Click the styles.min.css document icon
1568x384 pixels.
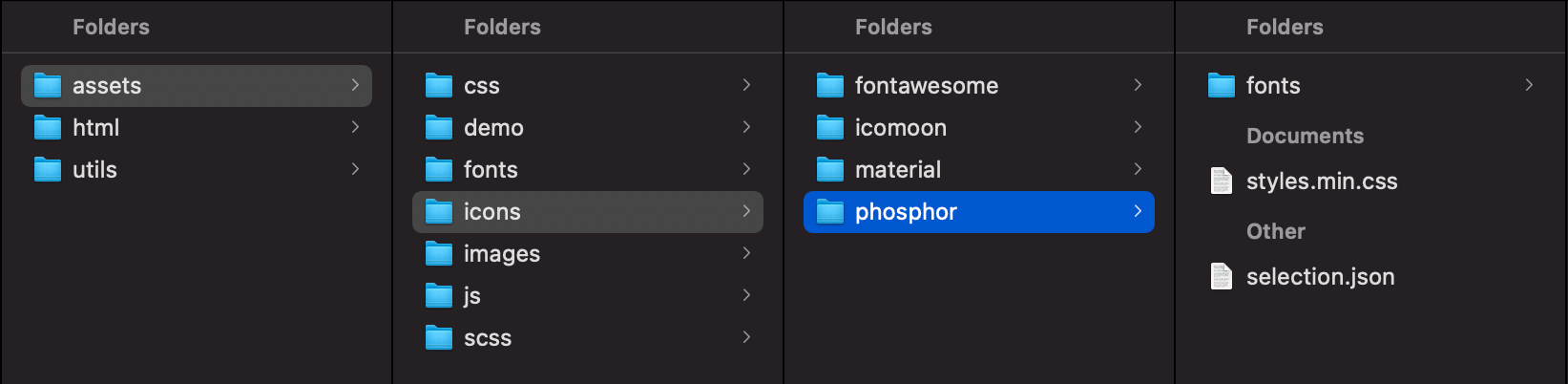click(x=1222, y=181)
